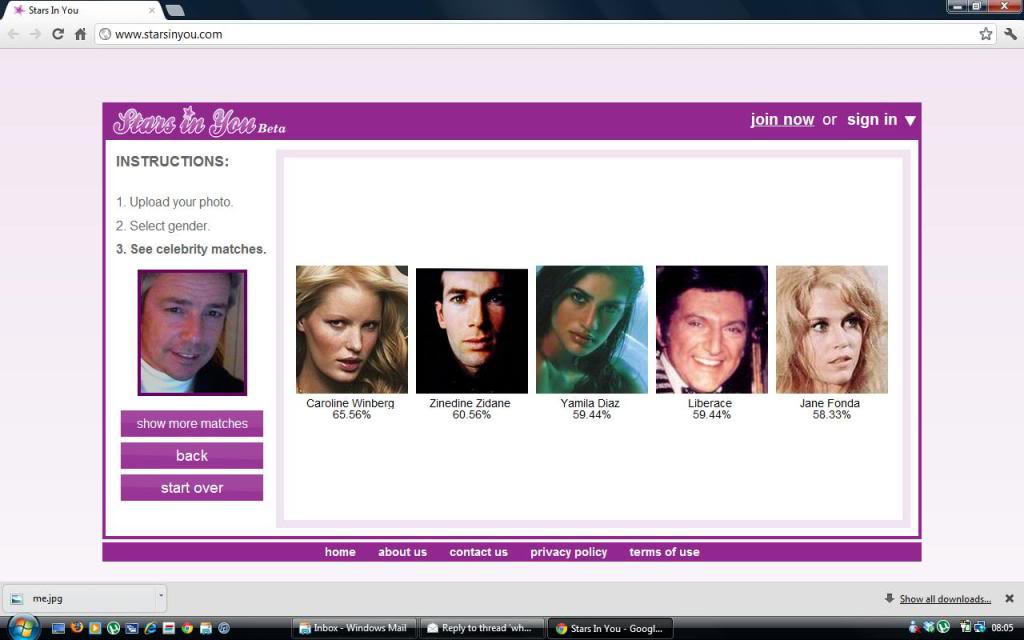Click the Zinedine Zidane name text
1024x640 pixels.
click(470, 404)
